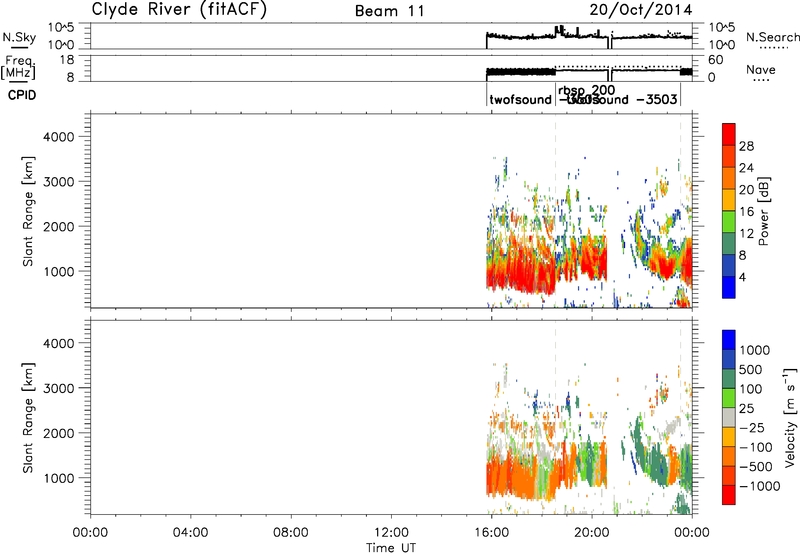Click the "10^5" tick left of sky noise panel
Viewport: 800px width, 554px height.
pyautogui.click(x=61, y=27)
